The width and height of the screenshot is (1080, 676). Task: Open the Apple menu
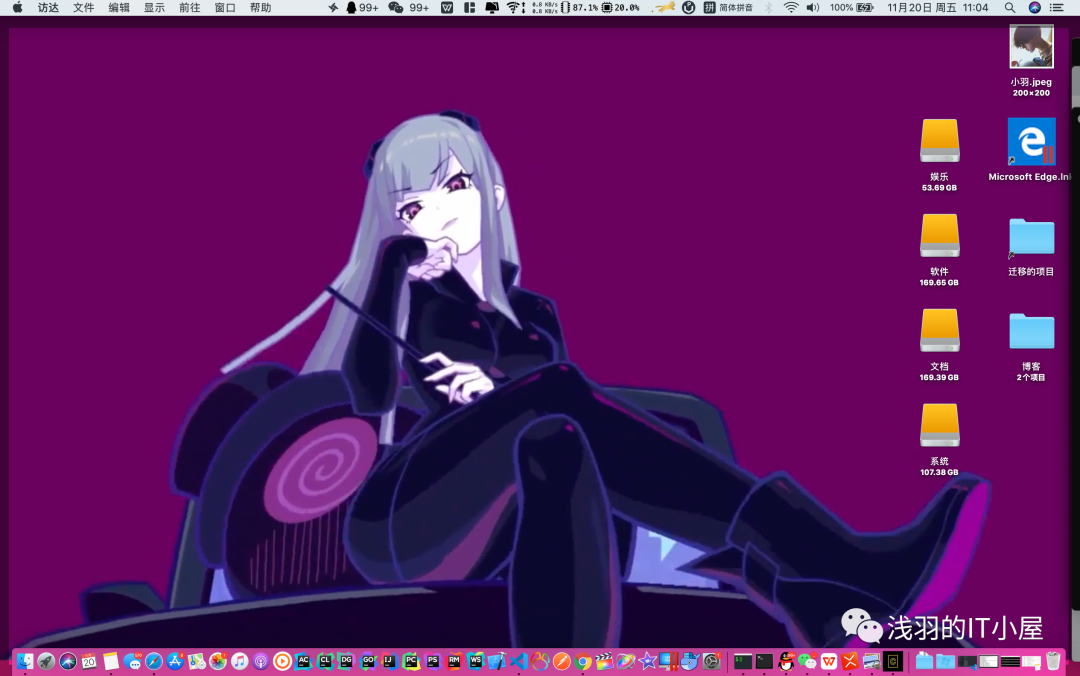17,8
